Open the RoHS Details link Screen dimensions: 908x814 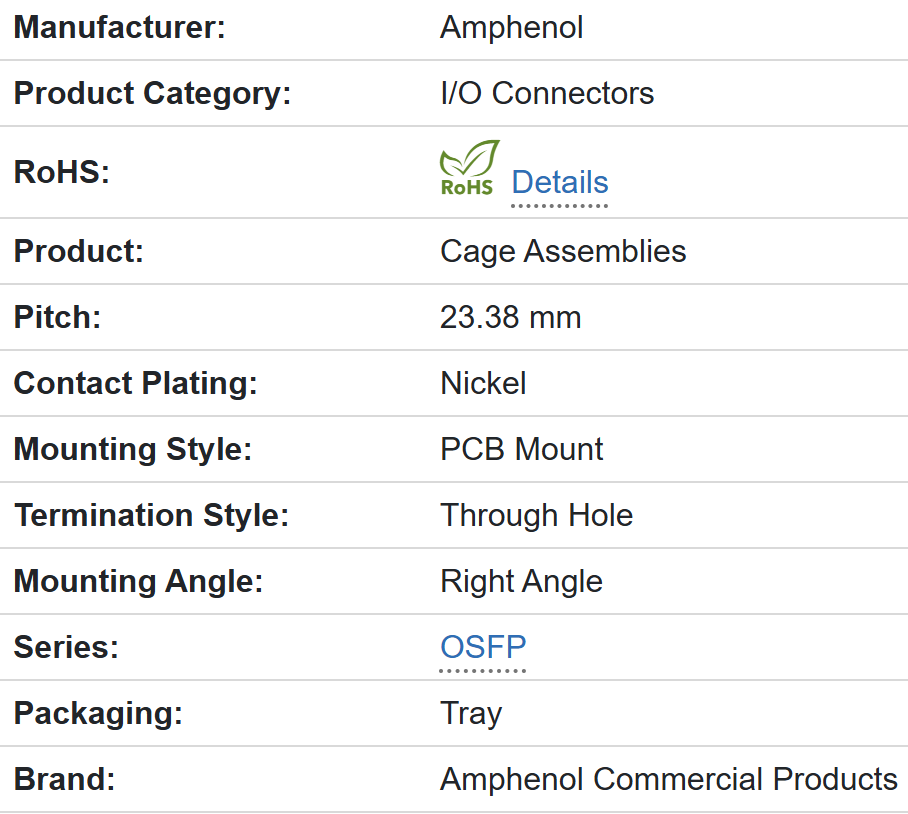point(559,183)
